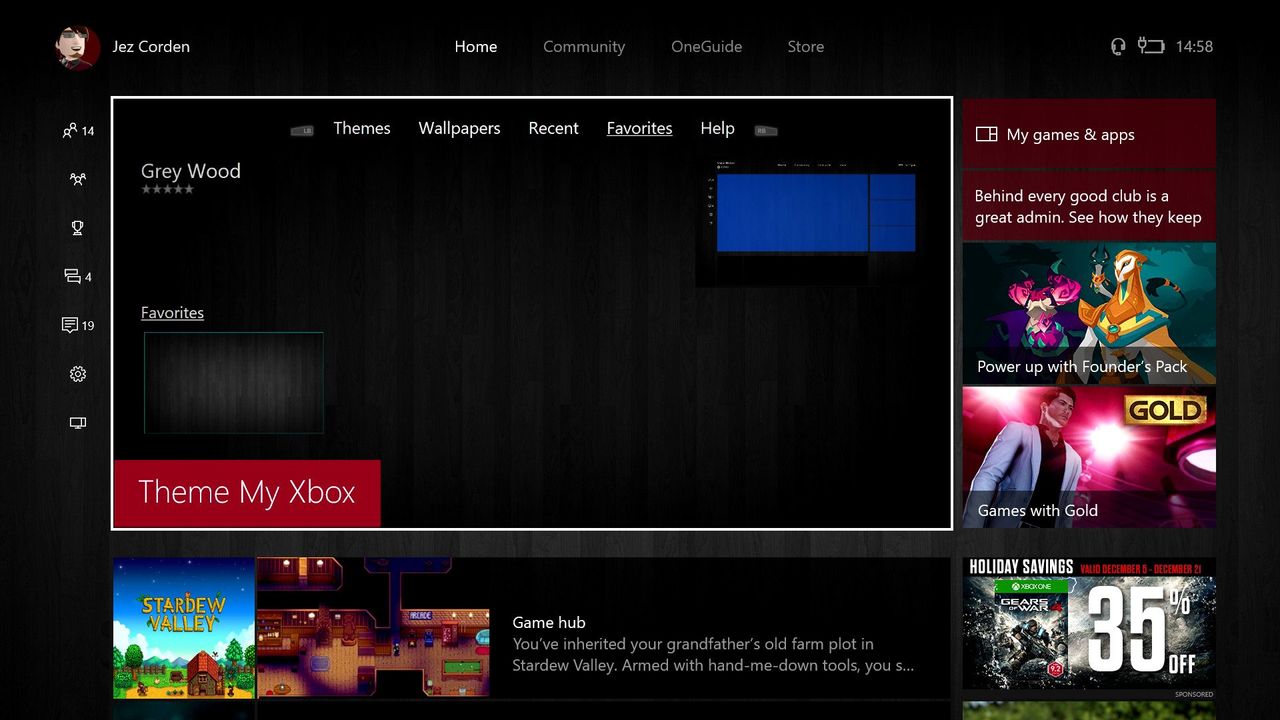Open My games & apps

point(1089,134)
